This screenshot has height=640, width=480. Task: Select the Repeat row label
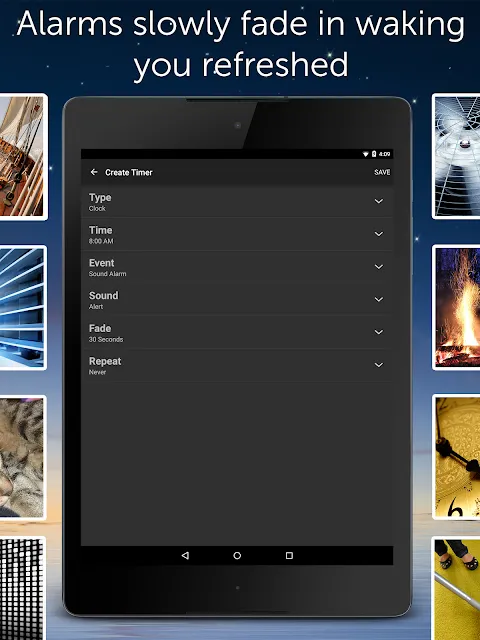[105, 362]
